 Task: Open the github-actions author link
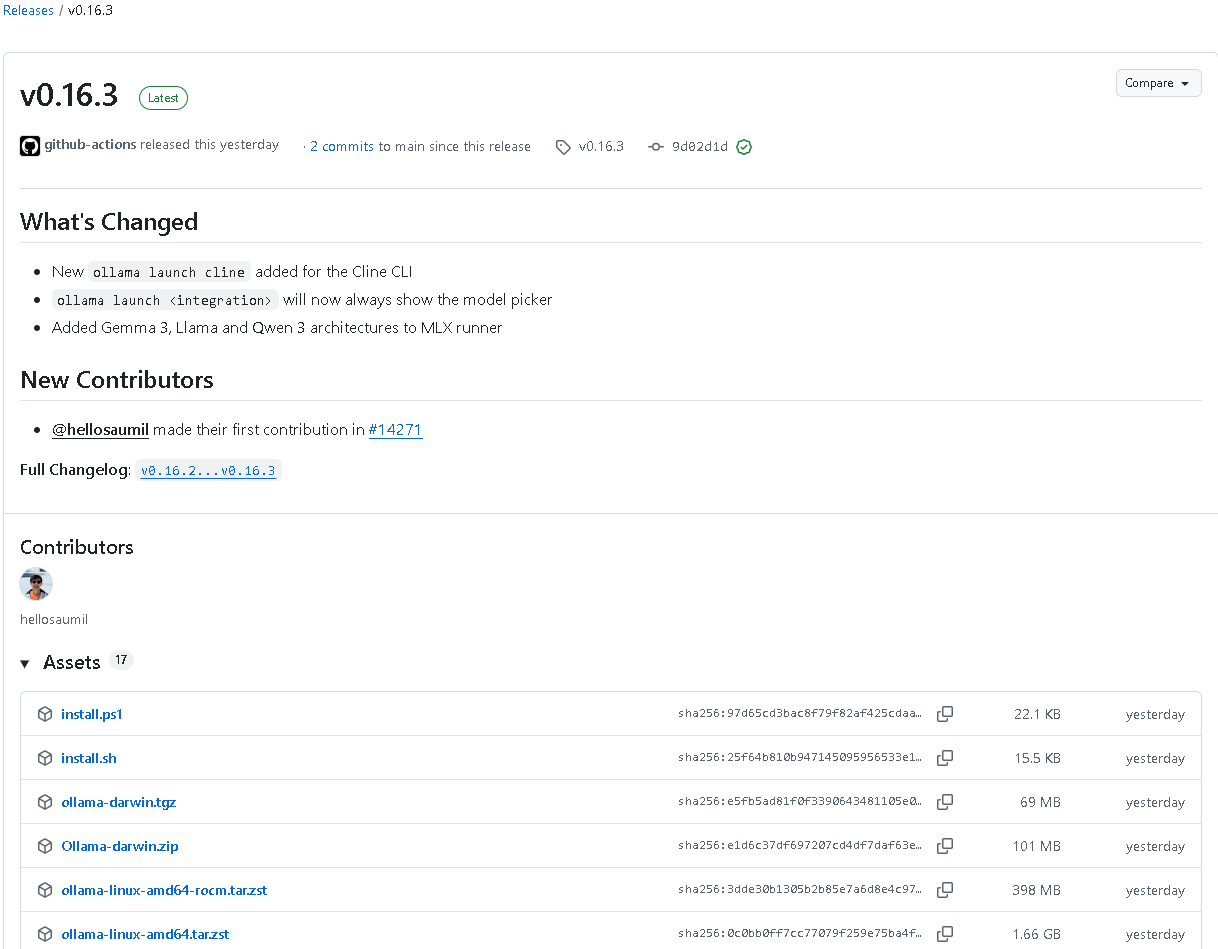90,145
